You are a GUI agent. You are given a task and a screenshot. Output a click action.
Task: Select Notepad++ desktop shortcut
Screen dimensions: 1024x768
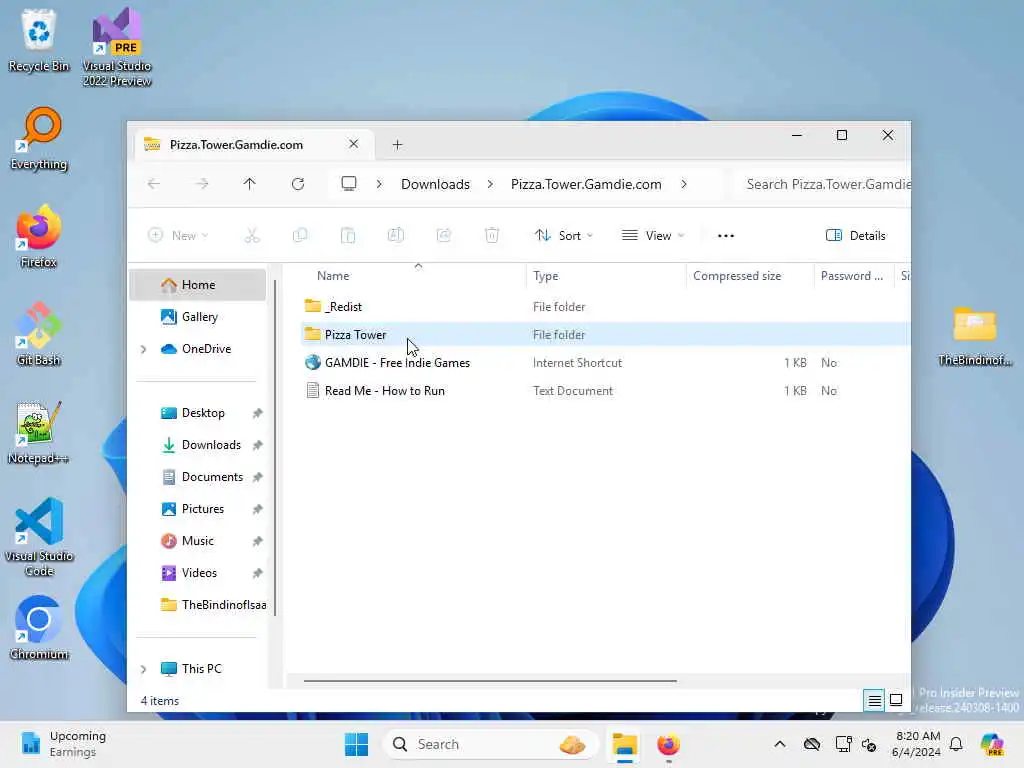click(x=39, y=432)
